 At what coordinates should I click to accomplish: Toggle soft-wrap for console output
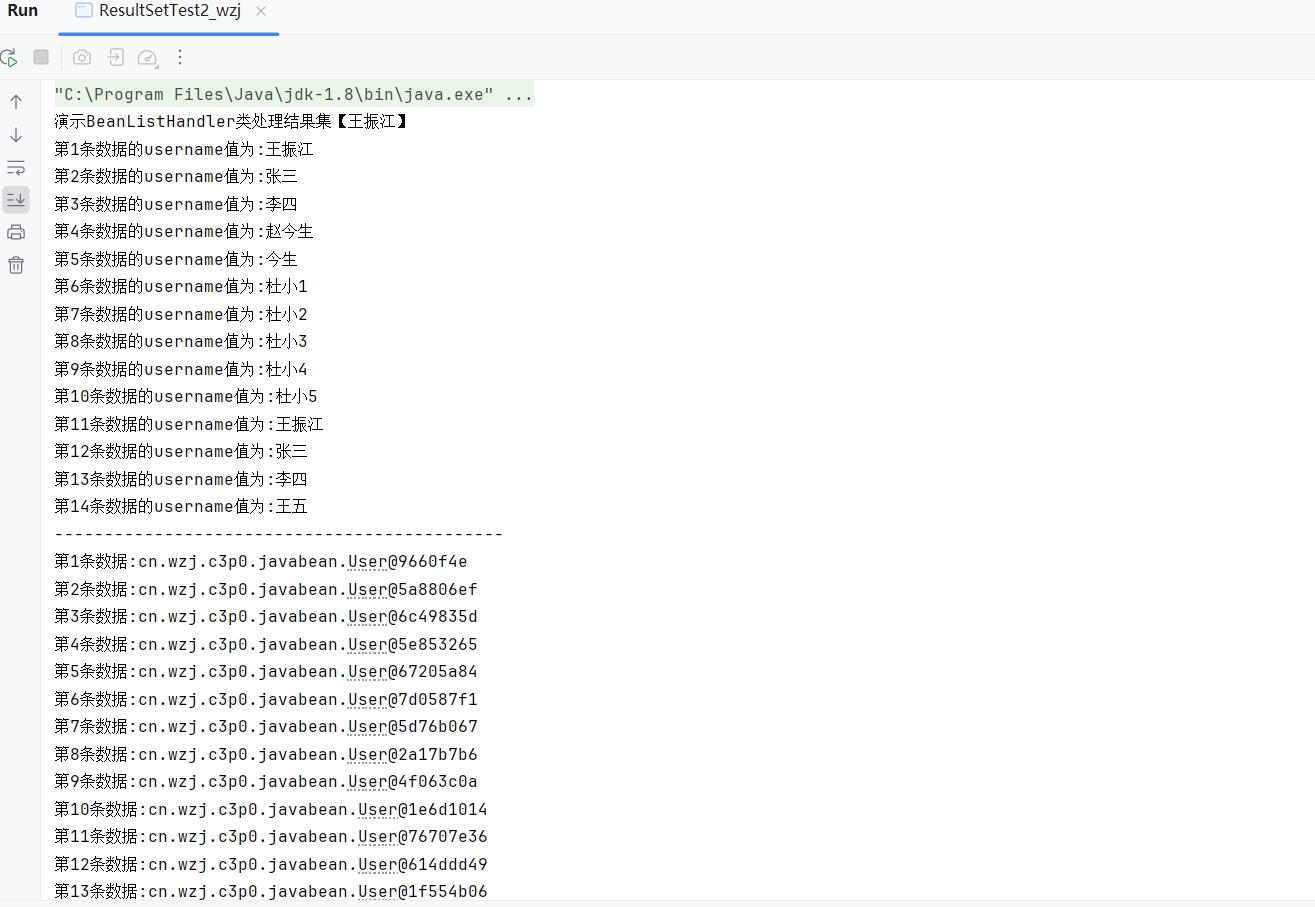(x=16, y=167)
